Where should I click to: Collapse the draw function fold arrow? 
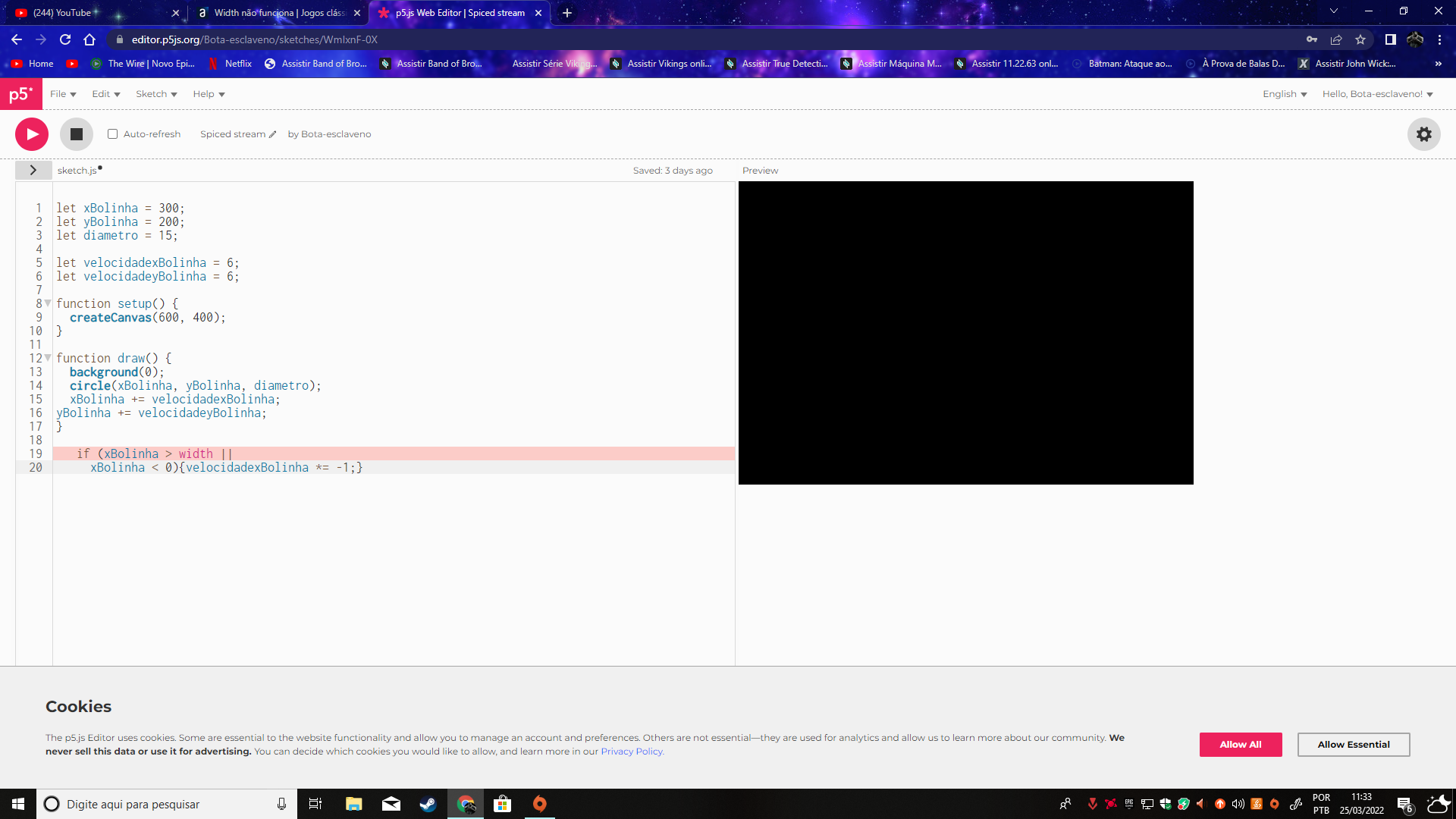click(x=48, y=358)
